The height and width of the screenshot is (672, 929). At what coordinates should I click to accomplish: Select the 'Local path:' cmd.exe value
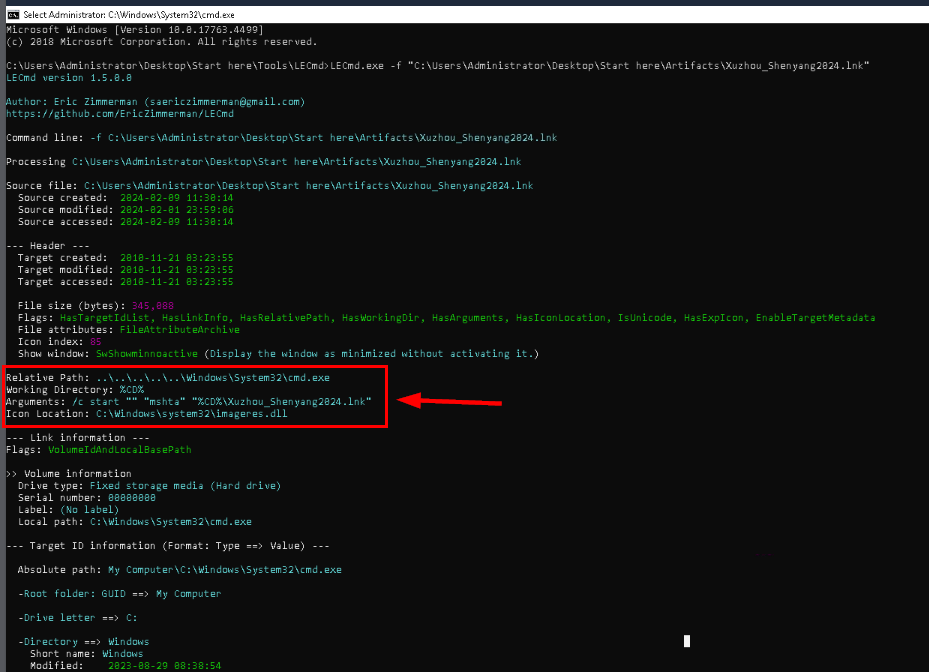171,521
